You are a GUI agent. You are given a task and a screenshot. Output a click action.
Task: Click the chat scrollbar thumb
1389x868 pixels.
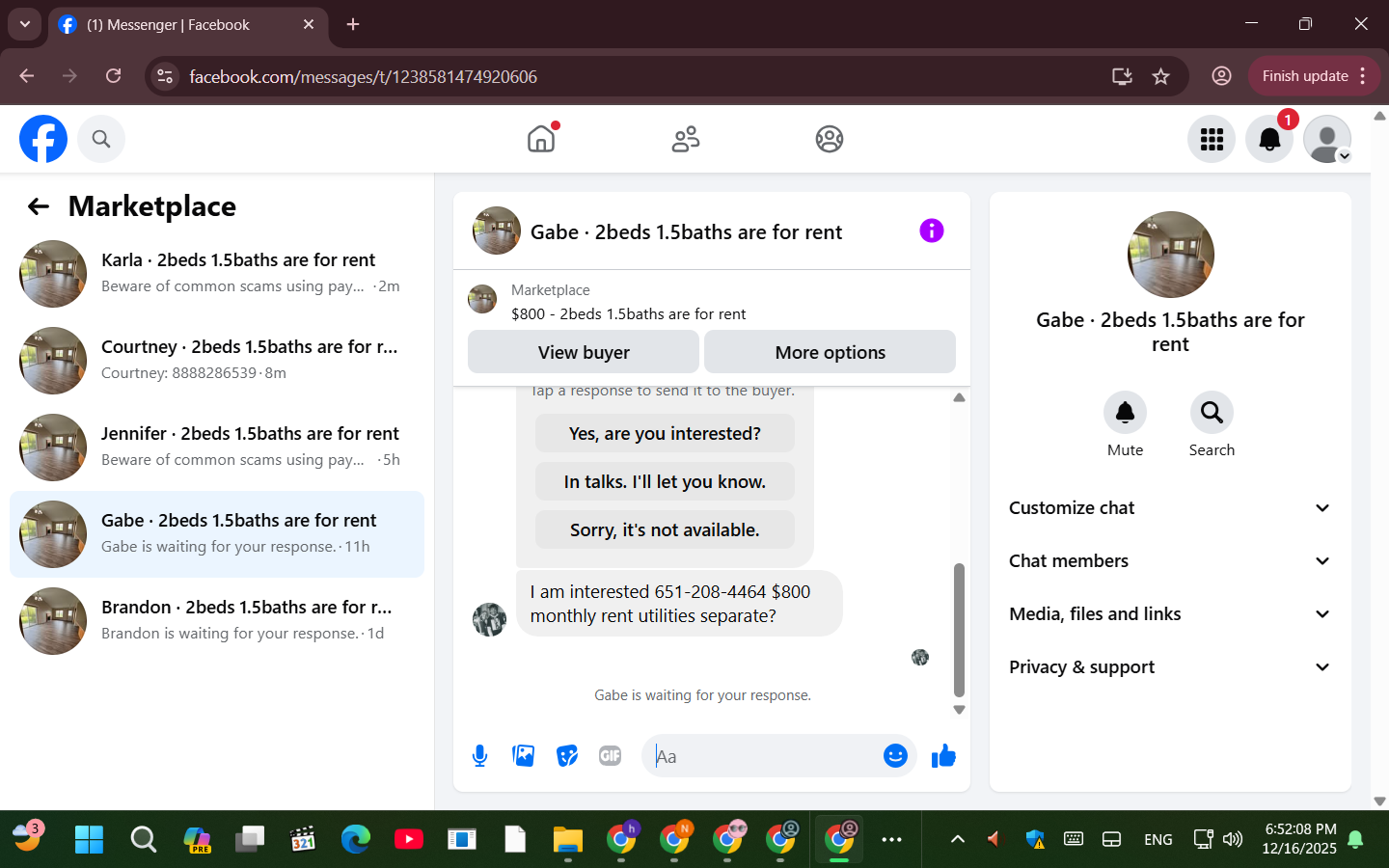point(959,629)
